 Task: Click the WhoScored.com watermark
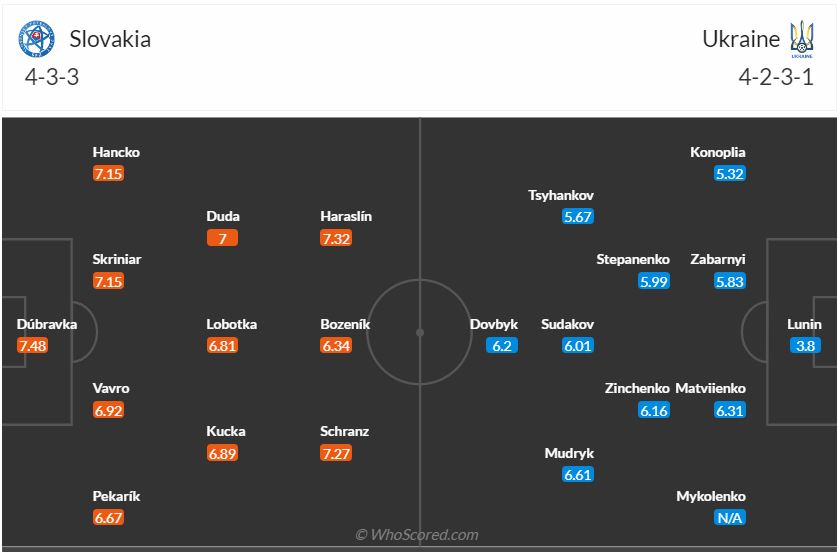pyautogui.click(x=419, y=535)
